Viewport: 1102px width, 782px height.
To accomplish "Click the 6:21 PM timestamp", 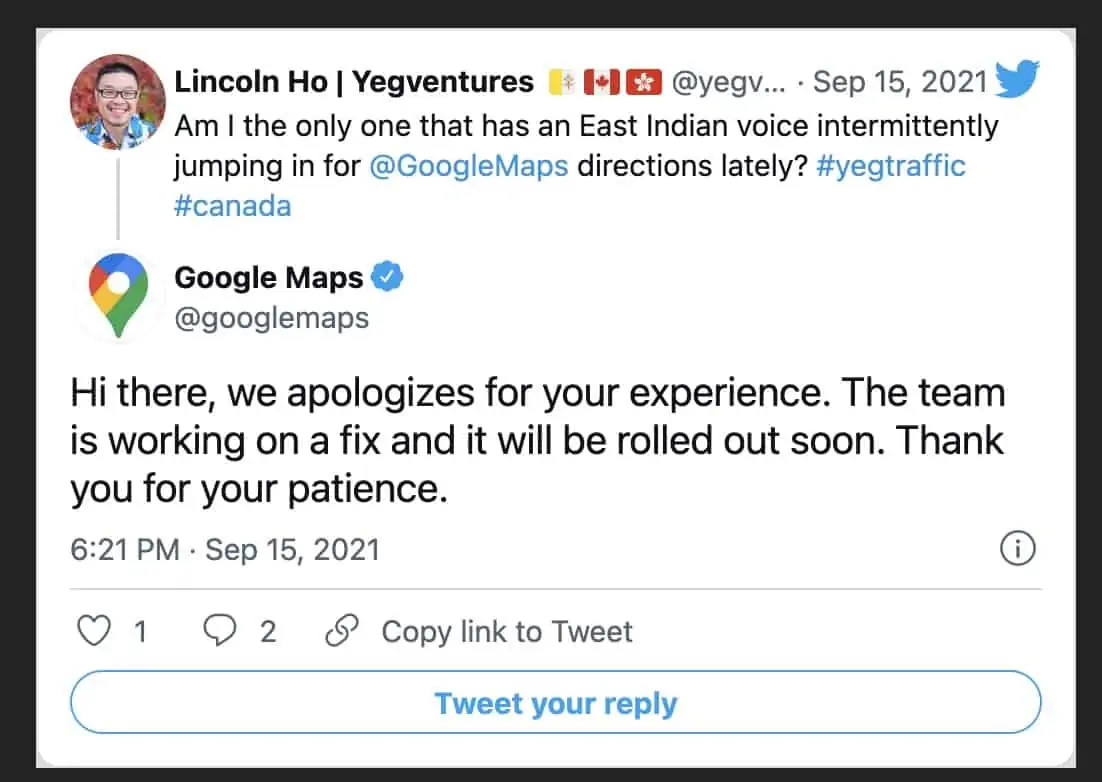I will click(x=124, y=550).
